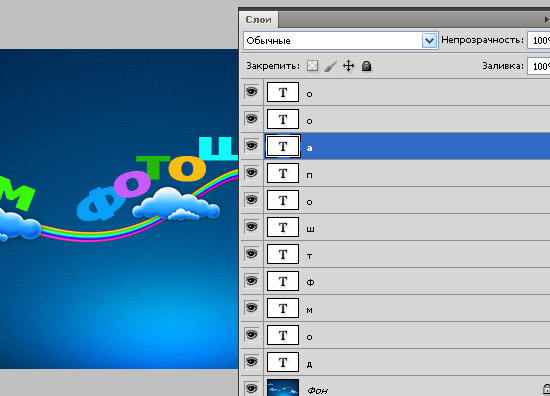This screenshot has width=550, height=396.
Task: Click the text thumbnail of layer п
Action: pos(283,173)
